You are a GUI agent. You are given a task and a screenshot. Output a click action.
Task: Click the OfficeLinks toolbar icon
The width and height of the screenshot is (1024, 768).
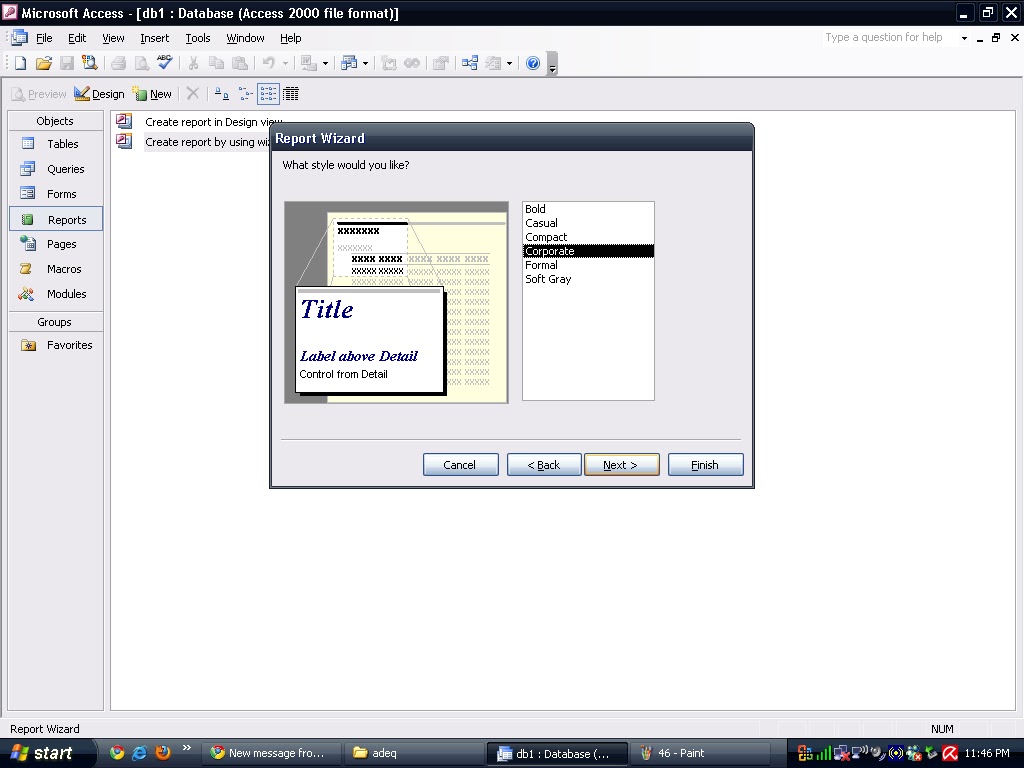pos(308,63)
